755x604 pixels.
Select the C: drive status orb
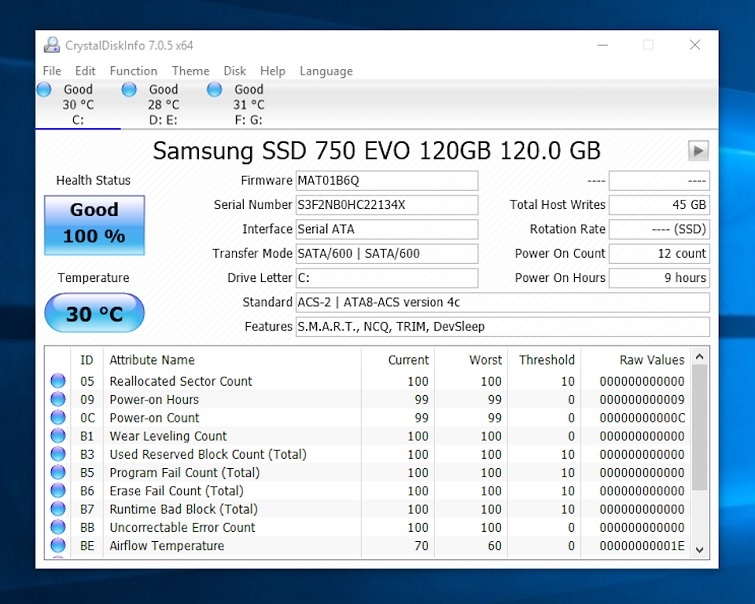(44, 90)
